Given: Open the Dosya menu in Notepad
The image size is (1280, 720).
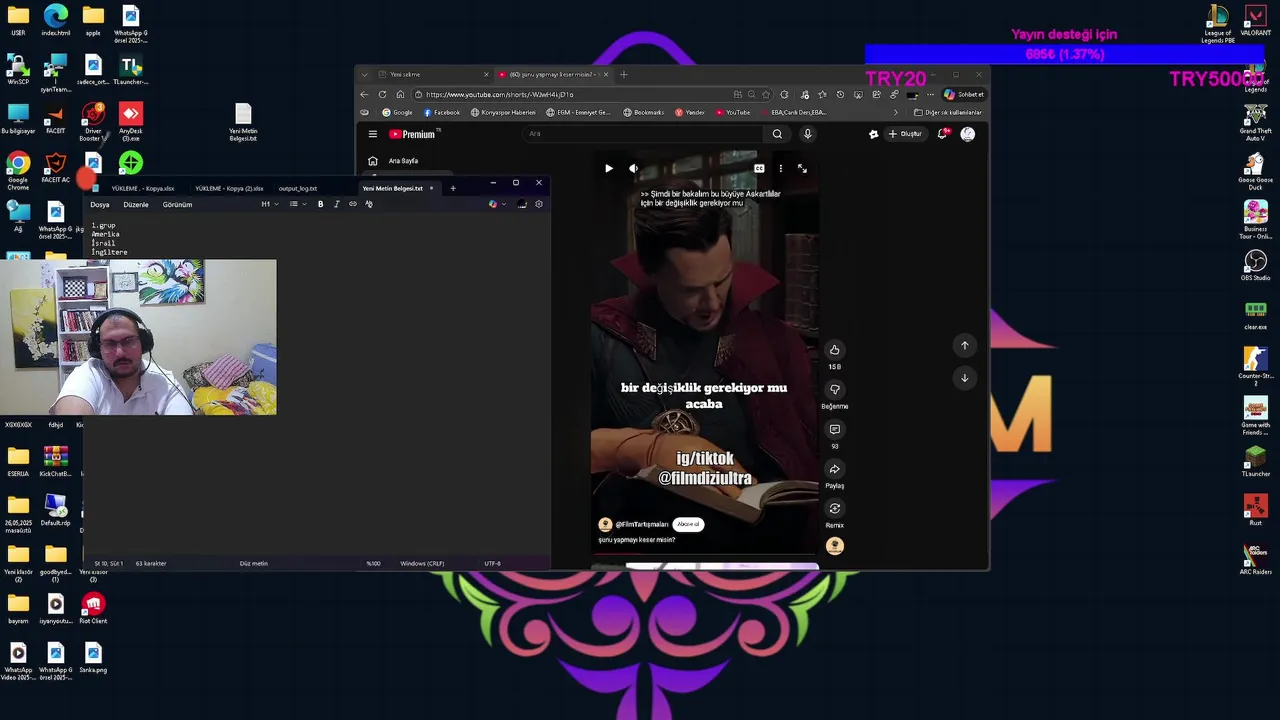Looking at the screenshot, I should coord(100,205).
